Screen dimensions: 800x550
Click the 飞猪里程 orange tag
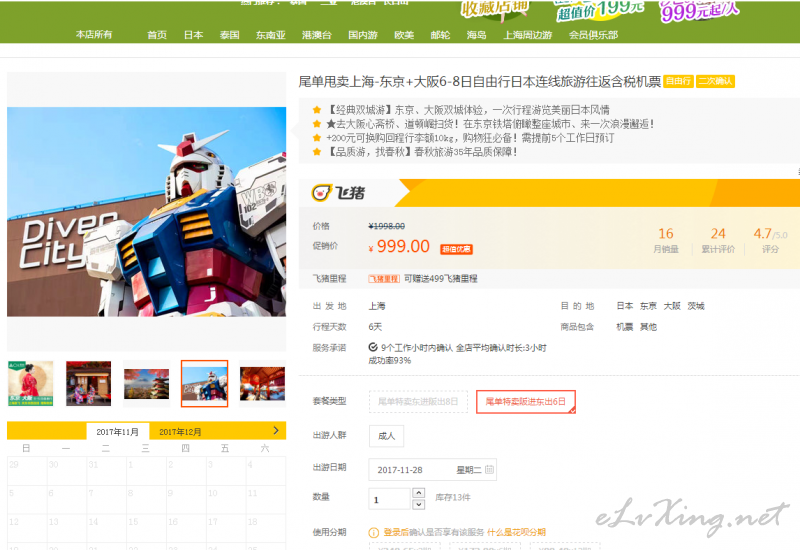(x=384, y=279)
